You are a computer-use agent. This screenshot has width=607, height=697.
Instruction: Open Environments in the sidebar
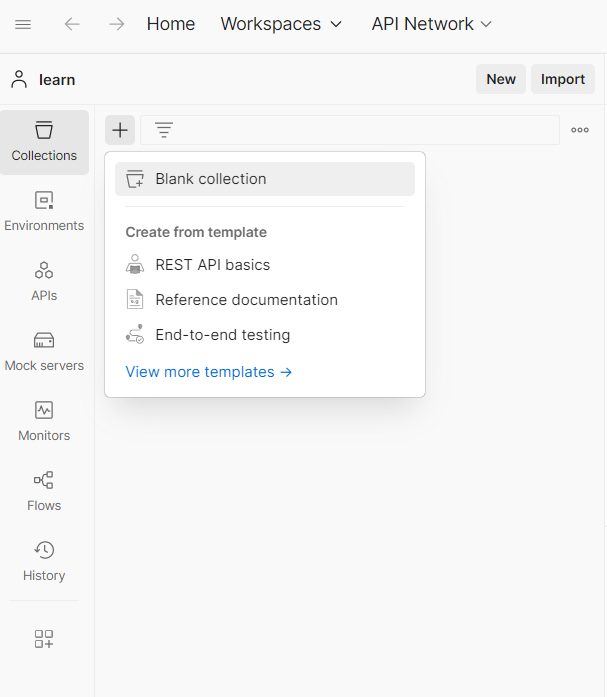coord(44,211)
